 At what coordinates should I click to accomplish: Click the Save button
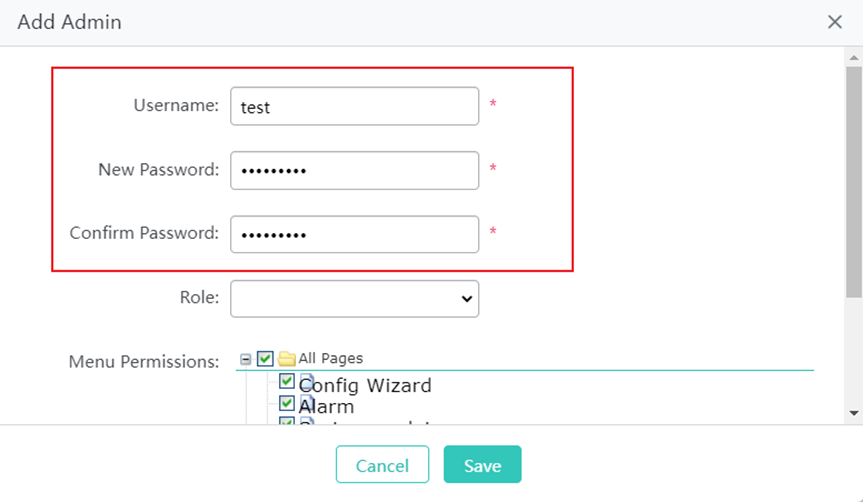click(x=482, y=465)
